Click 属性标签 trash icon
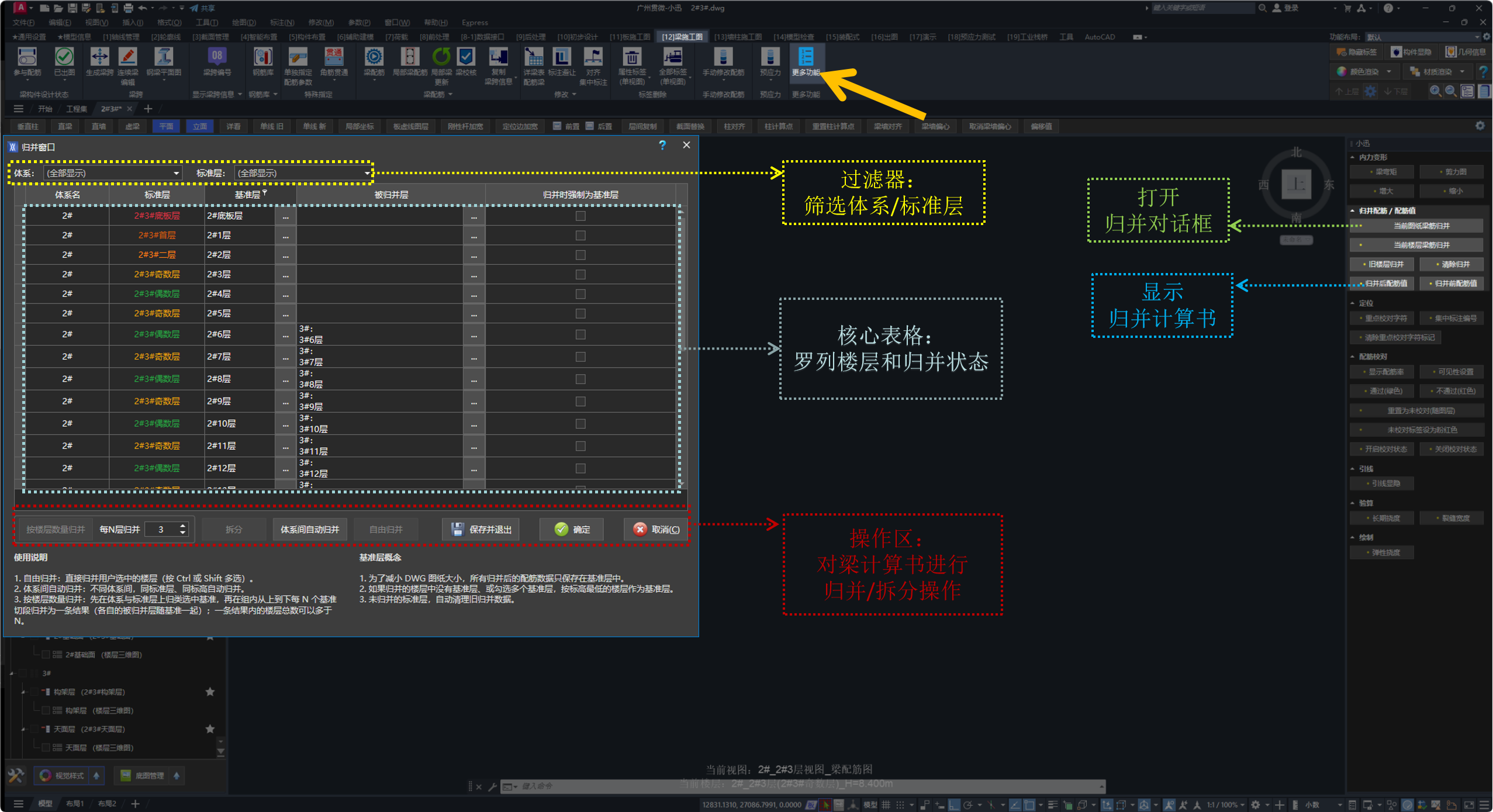Screen dimensions: 1493x812 (632, 57)
